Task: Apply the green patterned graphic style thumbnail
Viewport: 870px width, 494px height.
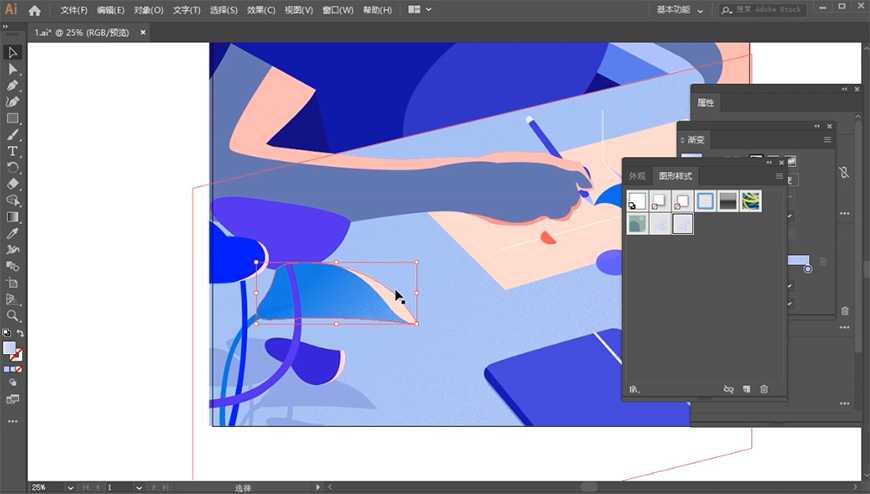Action: point(750,201)
